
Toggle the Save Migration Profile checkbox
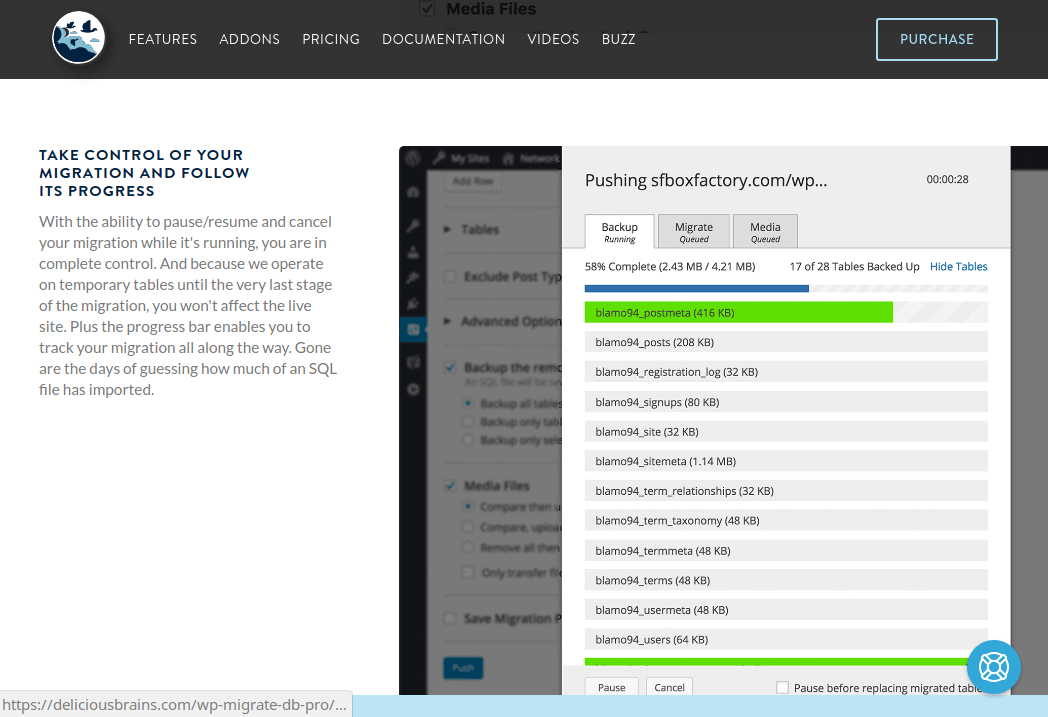point(450,619)
